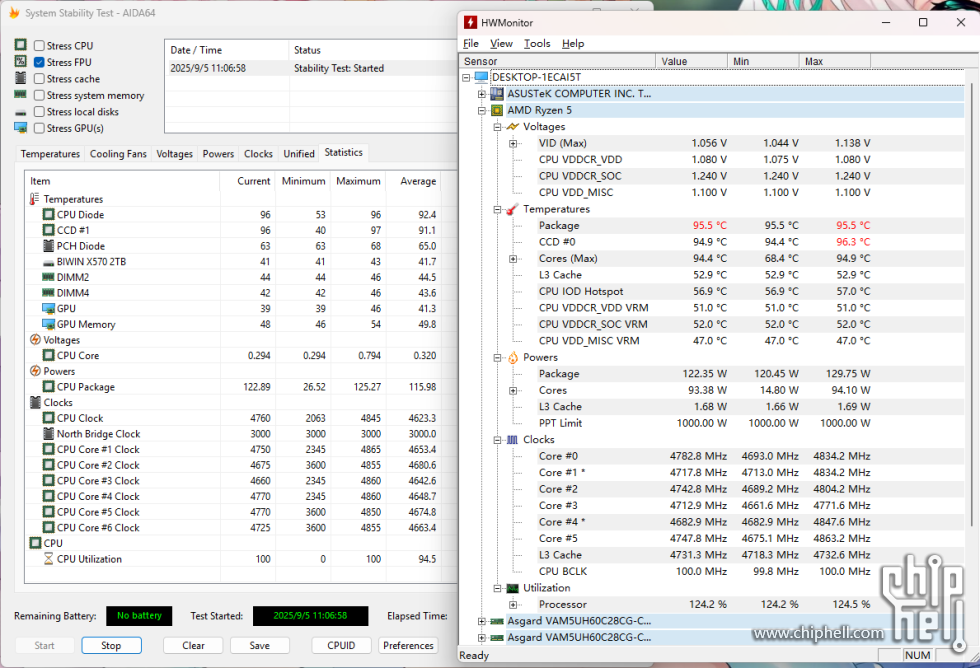Switch to the Powers tab

(x=218, y=154)
